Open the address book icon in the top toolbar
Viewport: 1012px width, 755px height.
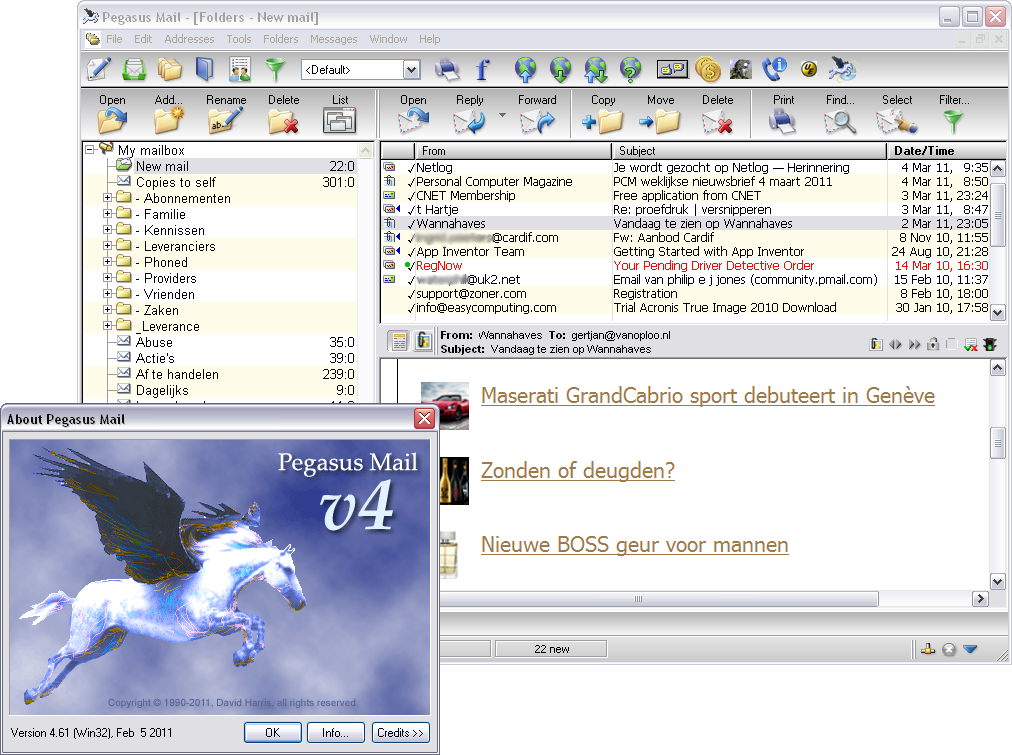[x=204, y=69]
